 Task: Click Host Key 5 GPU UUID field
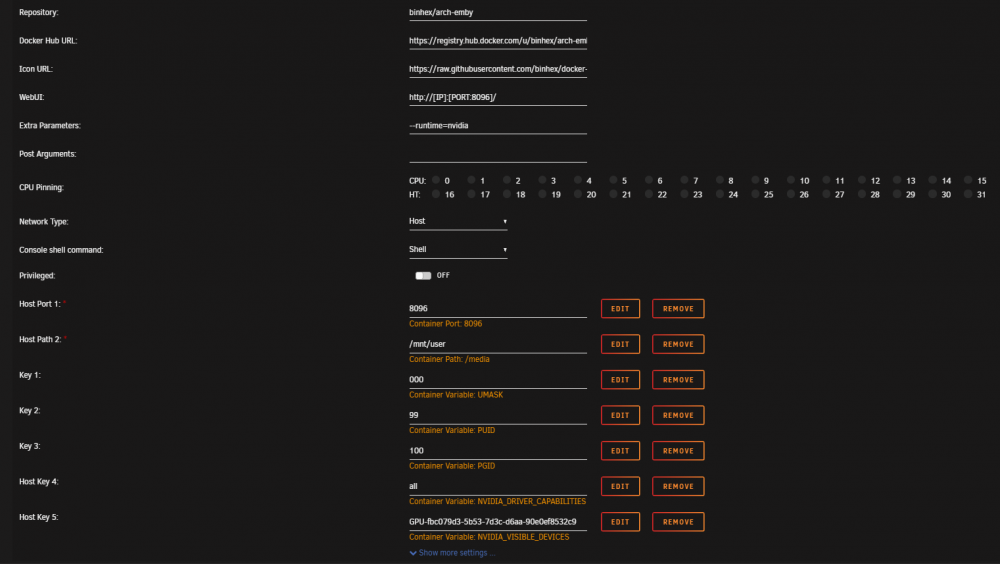[497, 522]
